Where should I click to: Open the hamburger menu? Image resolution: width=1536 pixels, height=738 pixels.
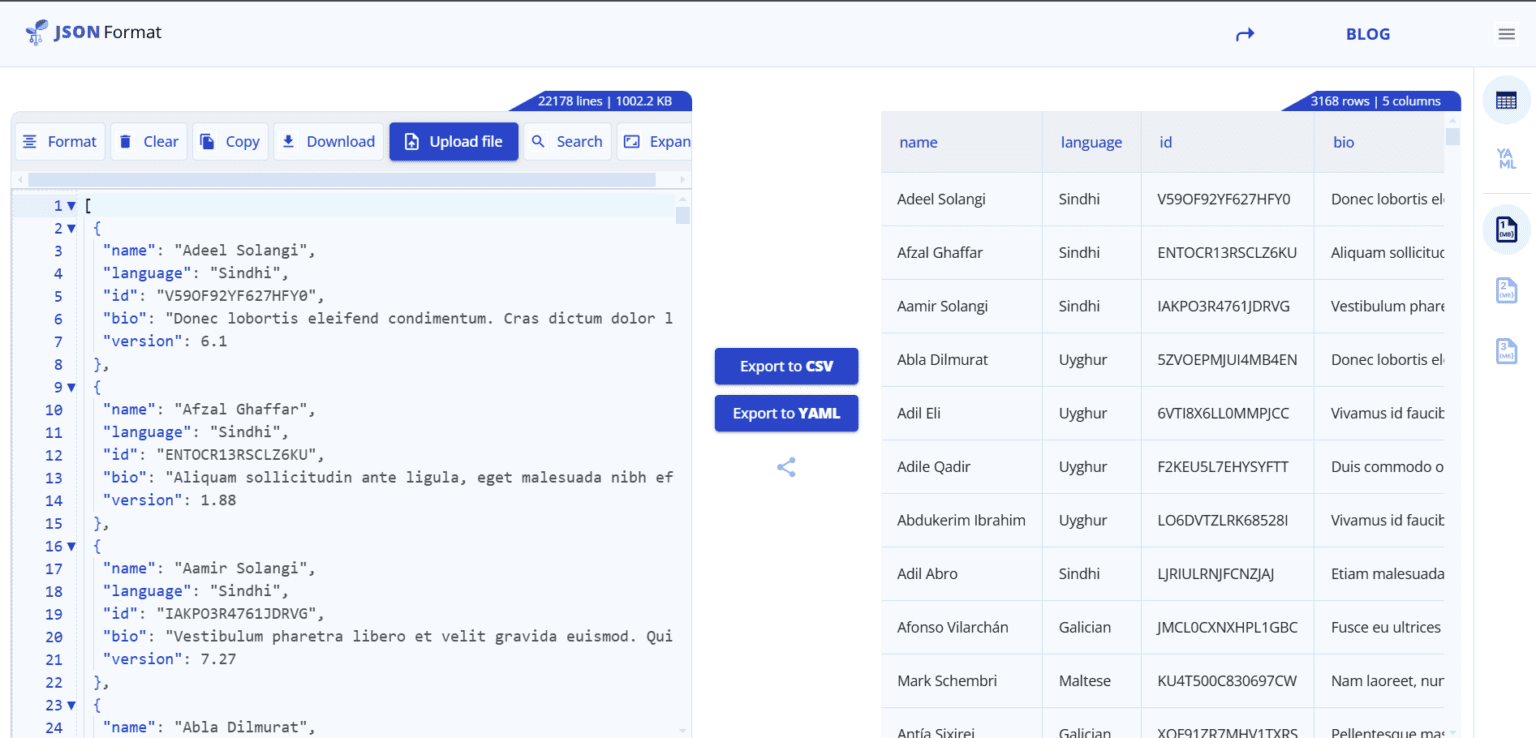pos(1506,33)
